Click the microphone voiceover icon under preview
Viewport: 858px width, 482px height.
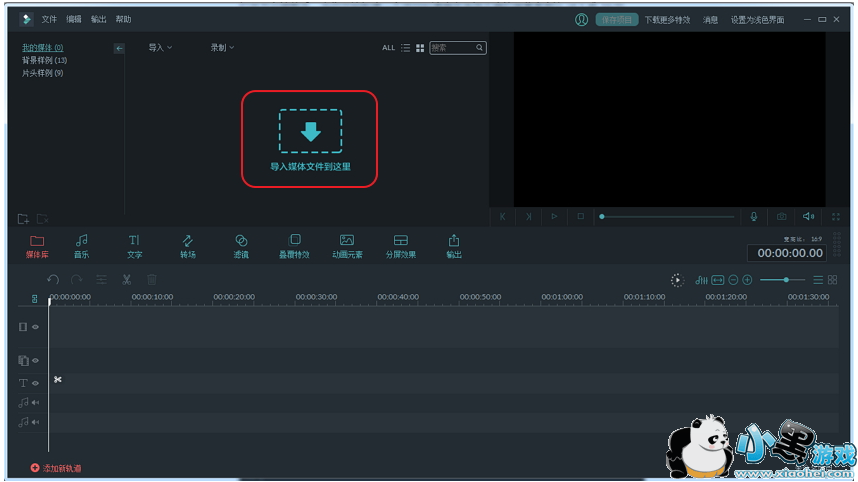[x=754, y=216]
